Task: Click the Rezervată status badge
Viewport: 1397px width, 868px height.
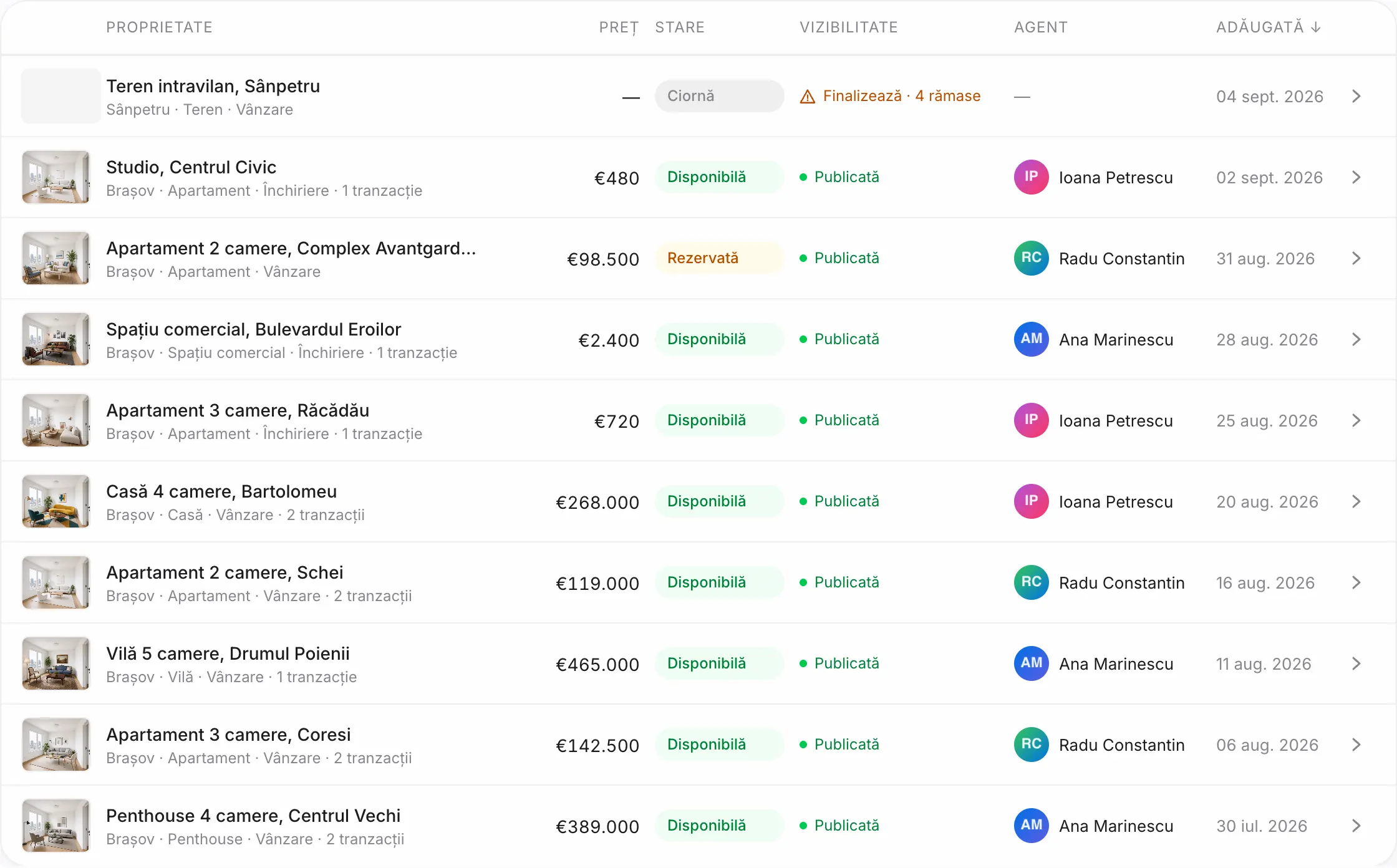Action: pyautogui.click(x=719, y=258)
